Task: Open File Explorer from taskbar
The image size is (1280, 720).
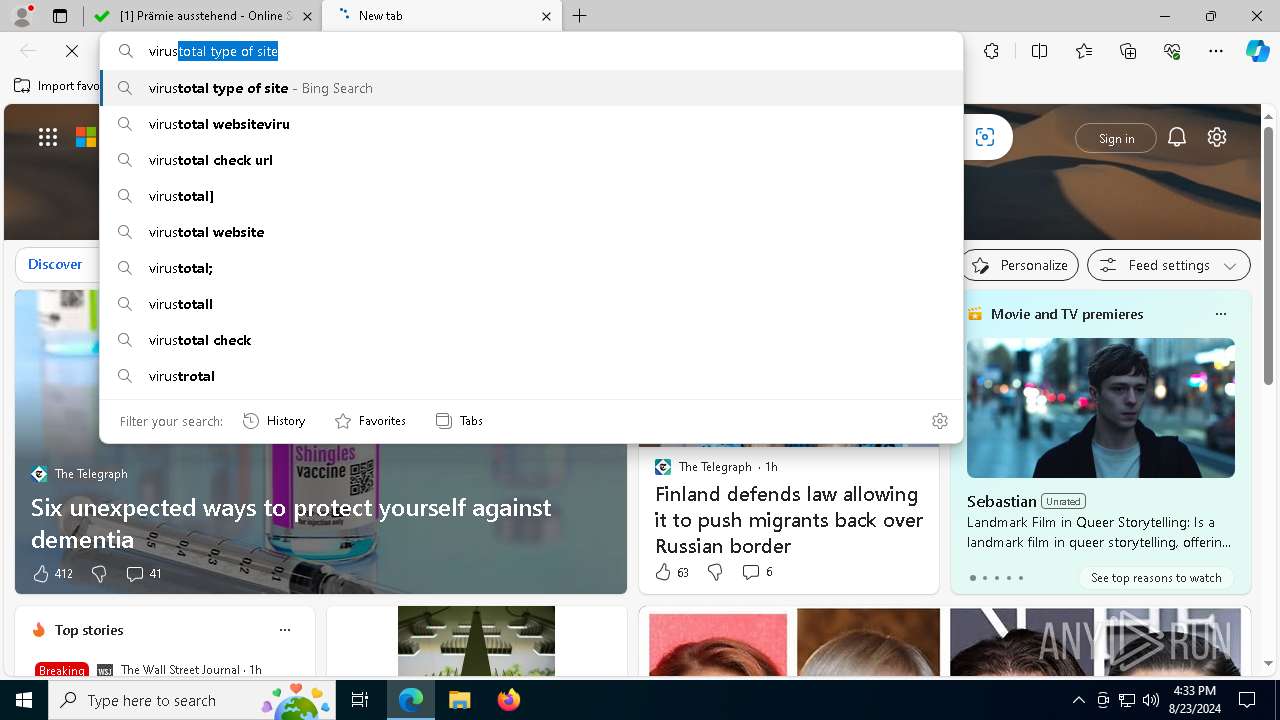Action: click(459, 700)
